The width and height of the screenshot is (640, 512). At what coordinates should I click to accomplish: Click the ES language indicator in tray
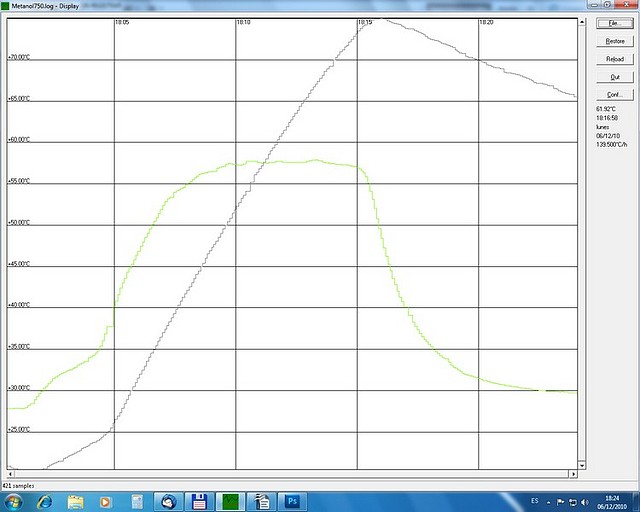(x=535, y=501)
